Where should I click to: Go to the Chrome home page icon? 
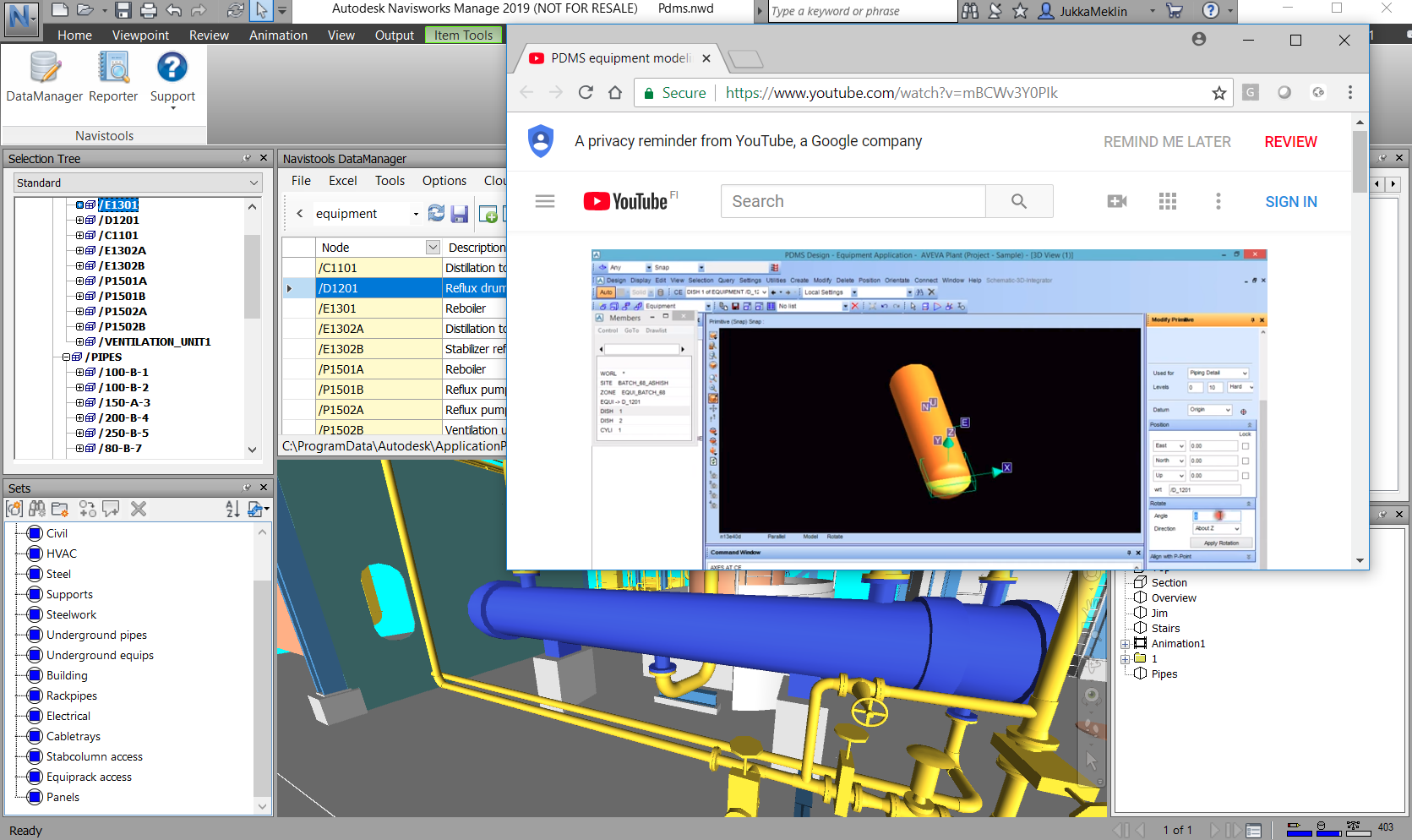(x=615, y=93)
